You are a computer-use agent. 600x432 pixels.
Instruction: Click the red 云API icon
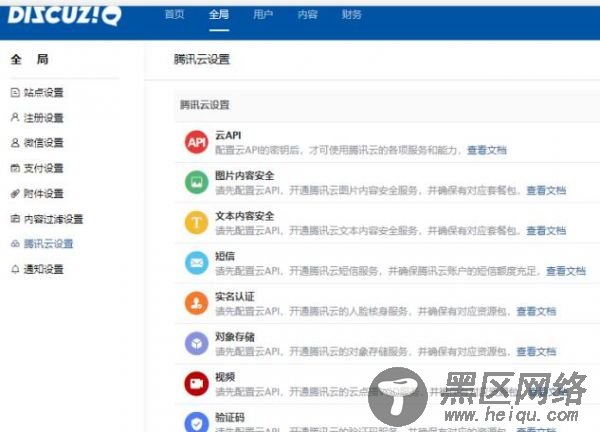point(197,142)
